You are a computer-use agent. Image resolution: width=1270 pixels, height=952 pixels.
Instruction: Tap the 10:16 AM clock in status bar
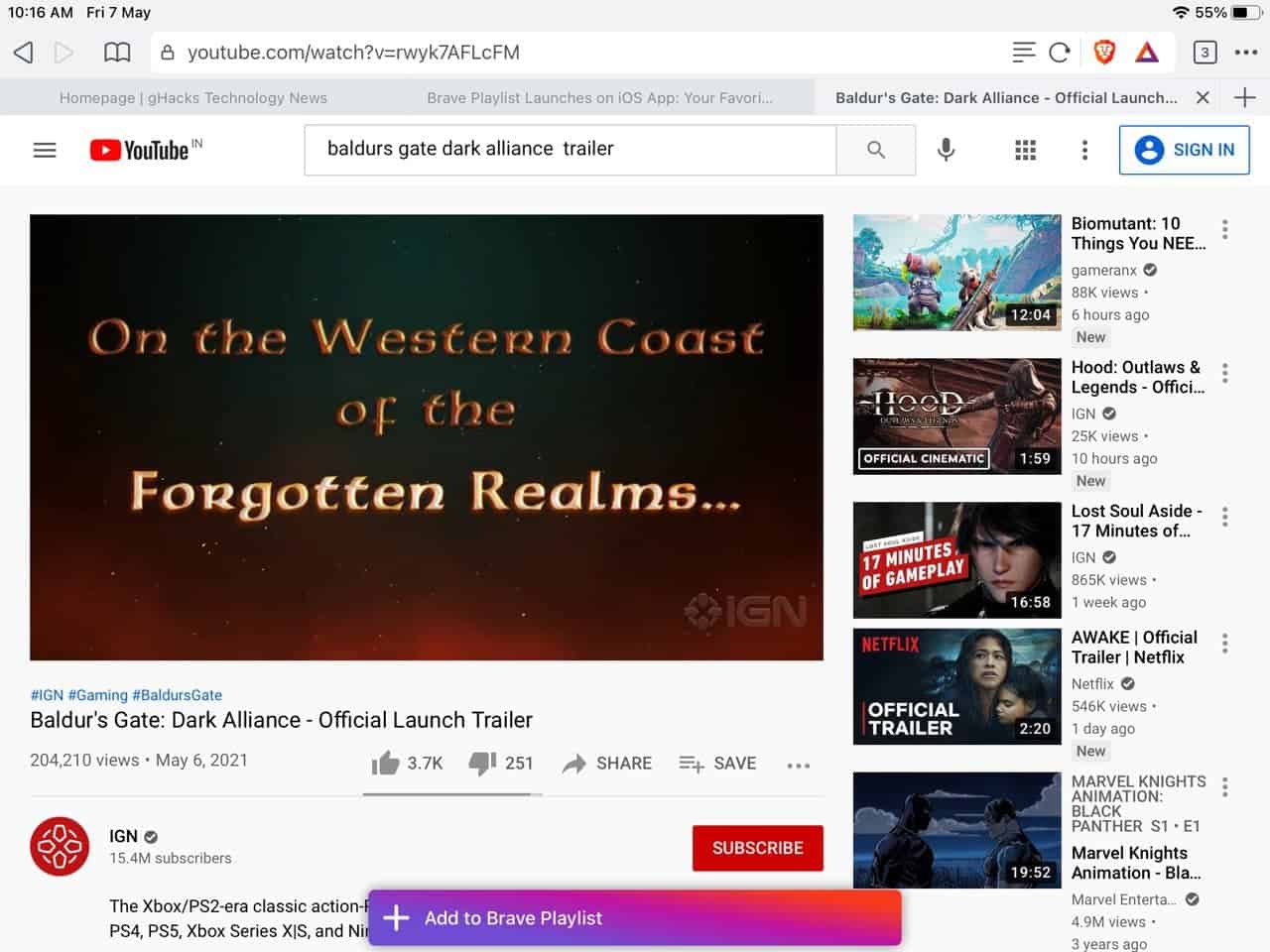click(x=41, y=13)
